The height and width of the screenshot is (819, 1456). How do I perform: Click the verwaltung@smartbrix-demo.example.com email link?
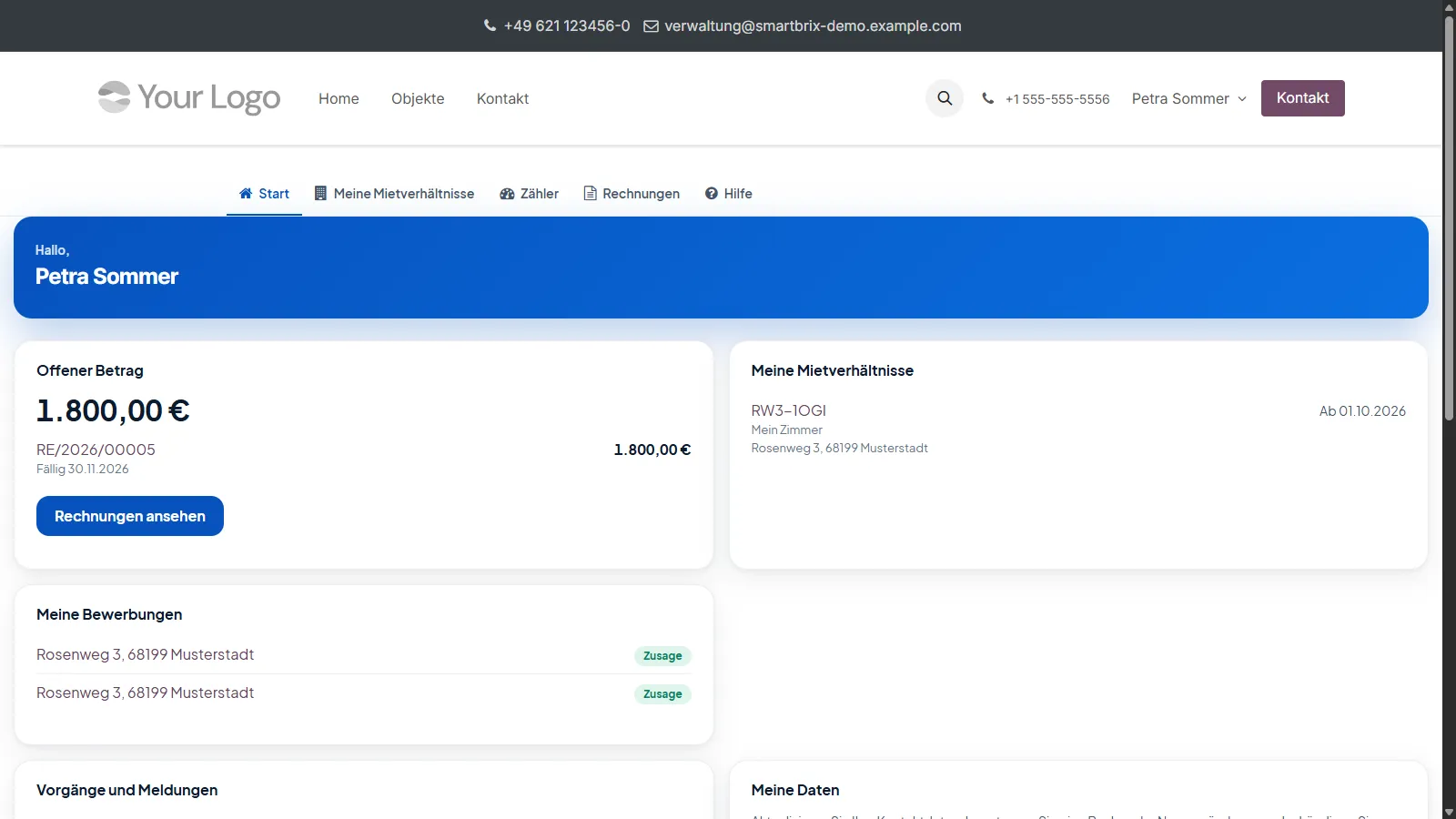tap(813, 25)
